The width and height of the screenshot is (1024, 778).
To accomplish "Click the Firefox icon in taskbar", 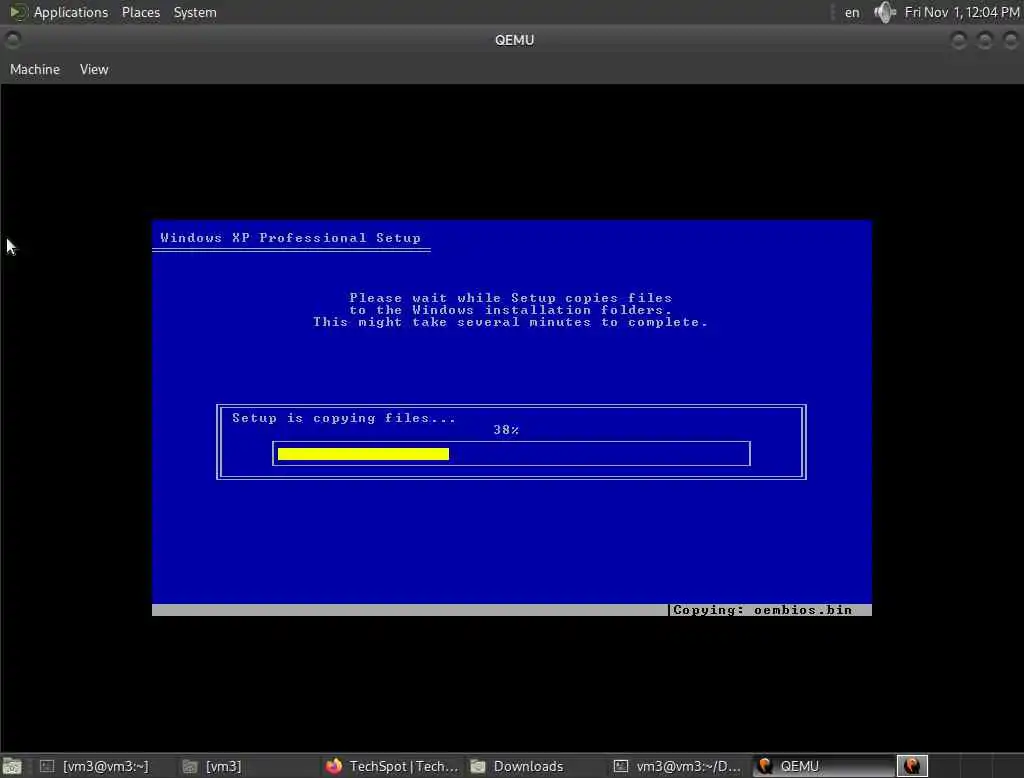I will pyautogui.click(x=334, y=766).
